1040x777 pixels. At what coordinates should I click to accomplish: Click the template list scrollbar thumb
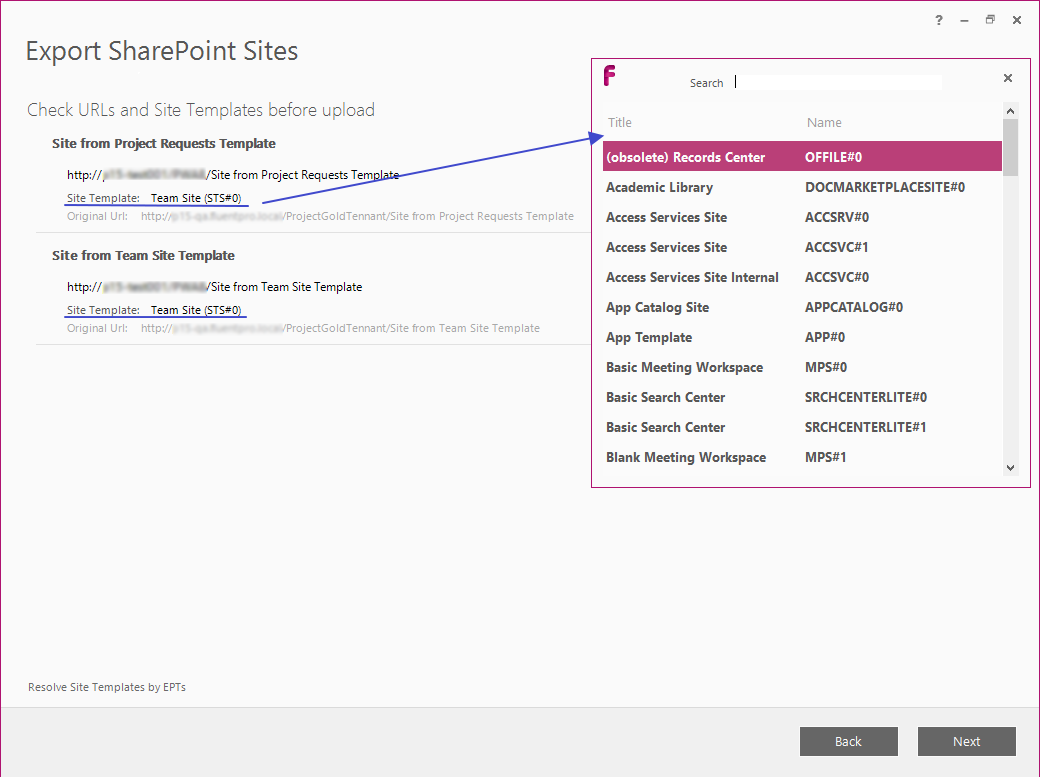[x=1010, y=147]
